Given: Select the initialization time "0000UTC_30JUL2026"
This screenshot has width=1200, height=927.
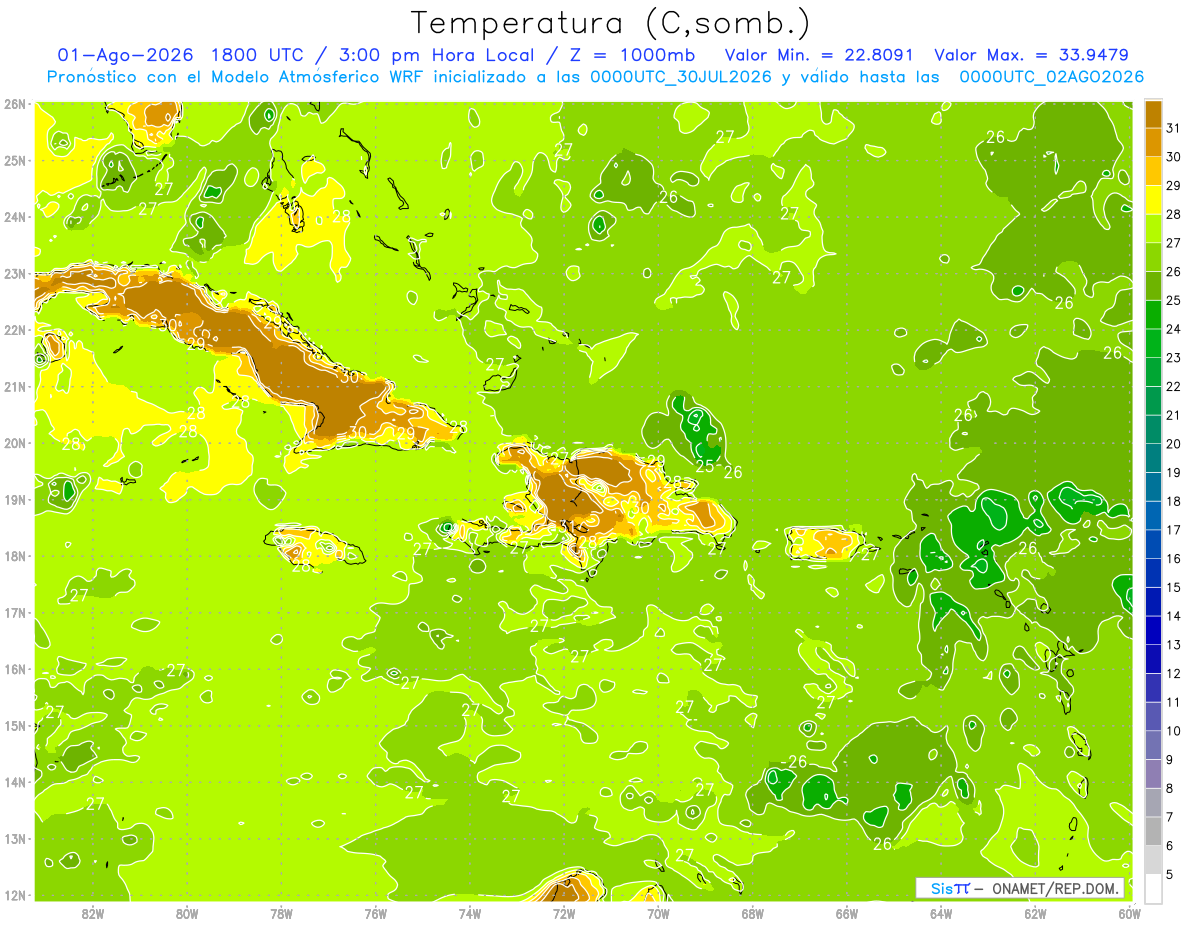Looking at the screenshot, I should pyautogui.click(x=681, y=77).
